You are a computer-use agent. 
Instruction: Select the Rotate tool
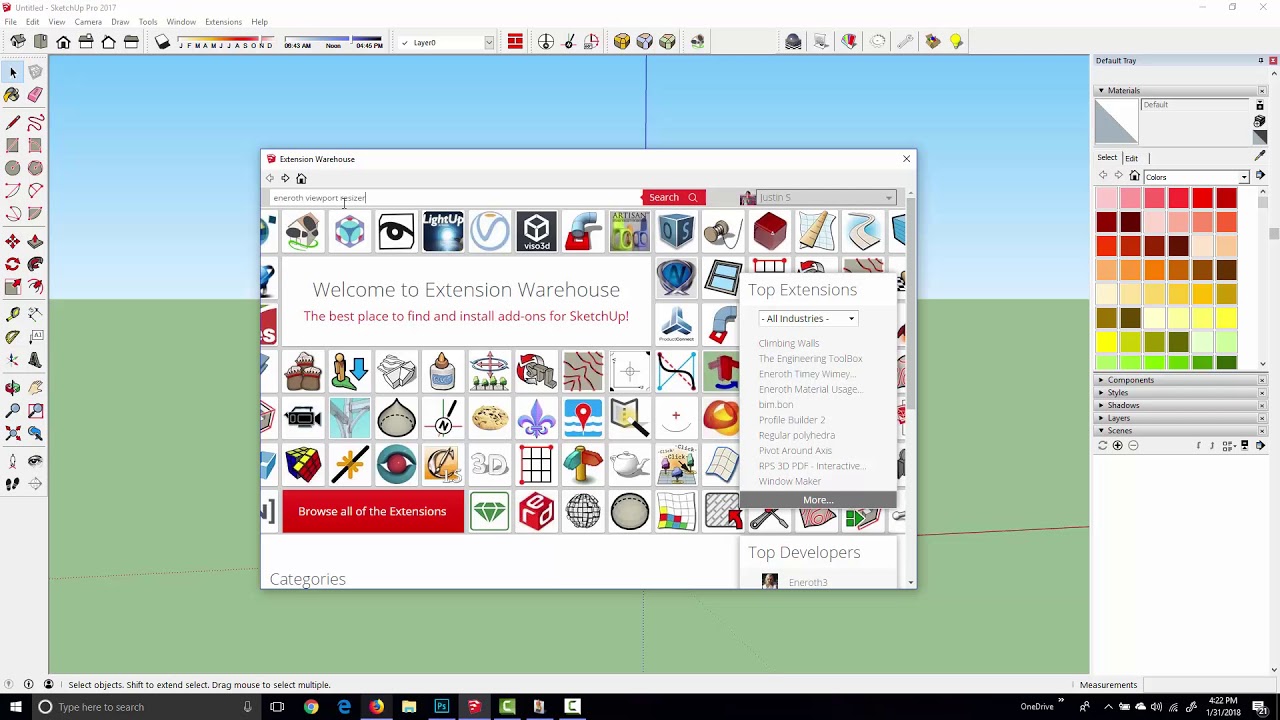pyautogui.click(x=13, y=264)
